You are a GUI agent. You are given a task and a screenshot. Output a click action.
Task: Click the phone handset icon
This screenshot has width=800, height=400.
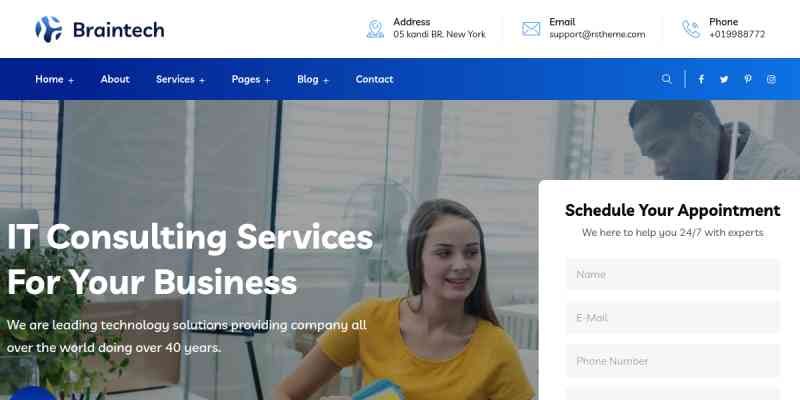[x=691, y=29]
